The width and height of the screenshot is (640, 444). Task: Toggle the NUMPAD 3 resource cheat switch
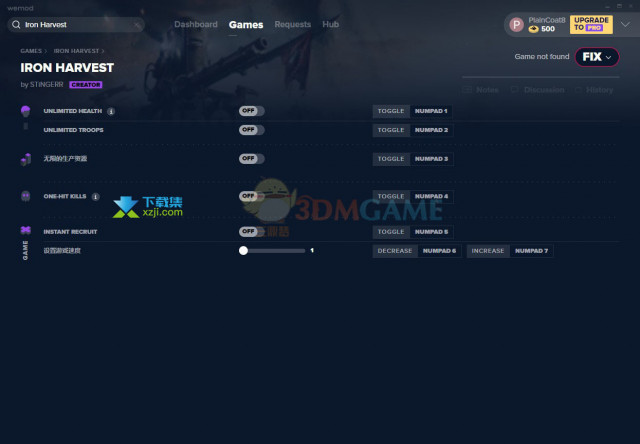251,158
